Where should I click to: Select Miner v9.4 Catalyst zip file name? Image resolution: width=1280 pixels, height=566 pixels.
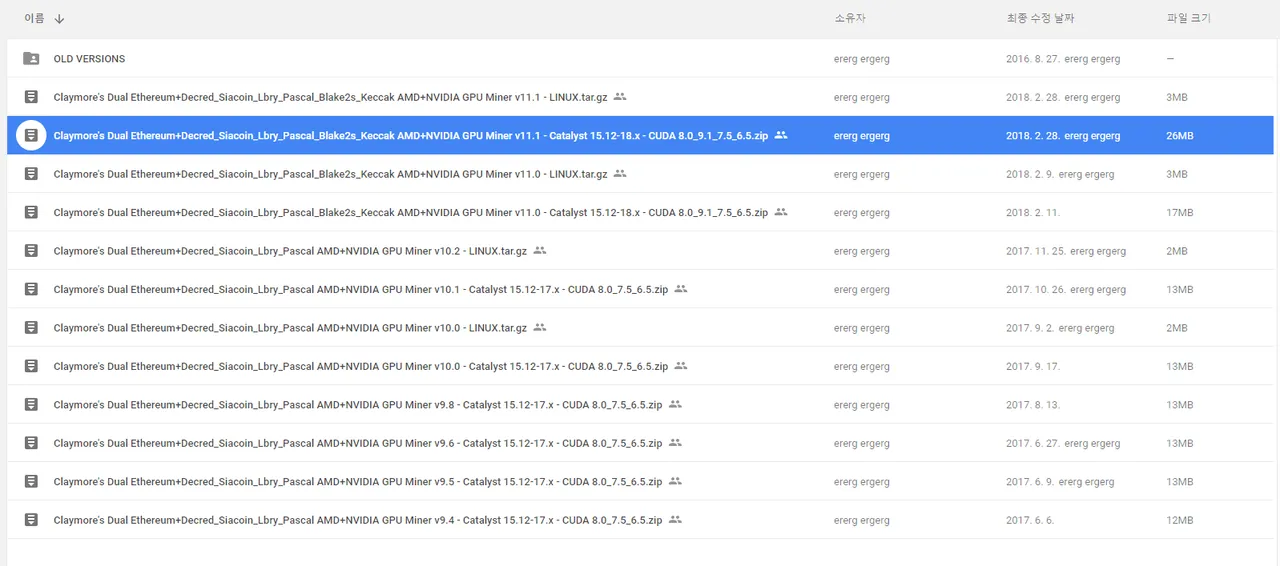coord(358,520)
